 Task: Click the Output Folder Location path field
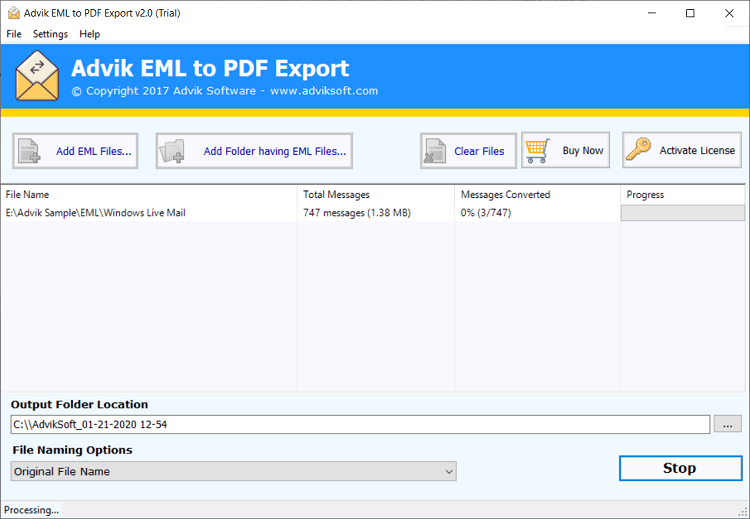pyautogui.click(x=360, y=424)
